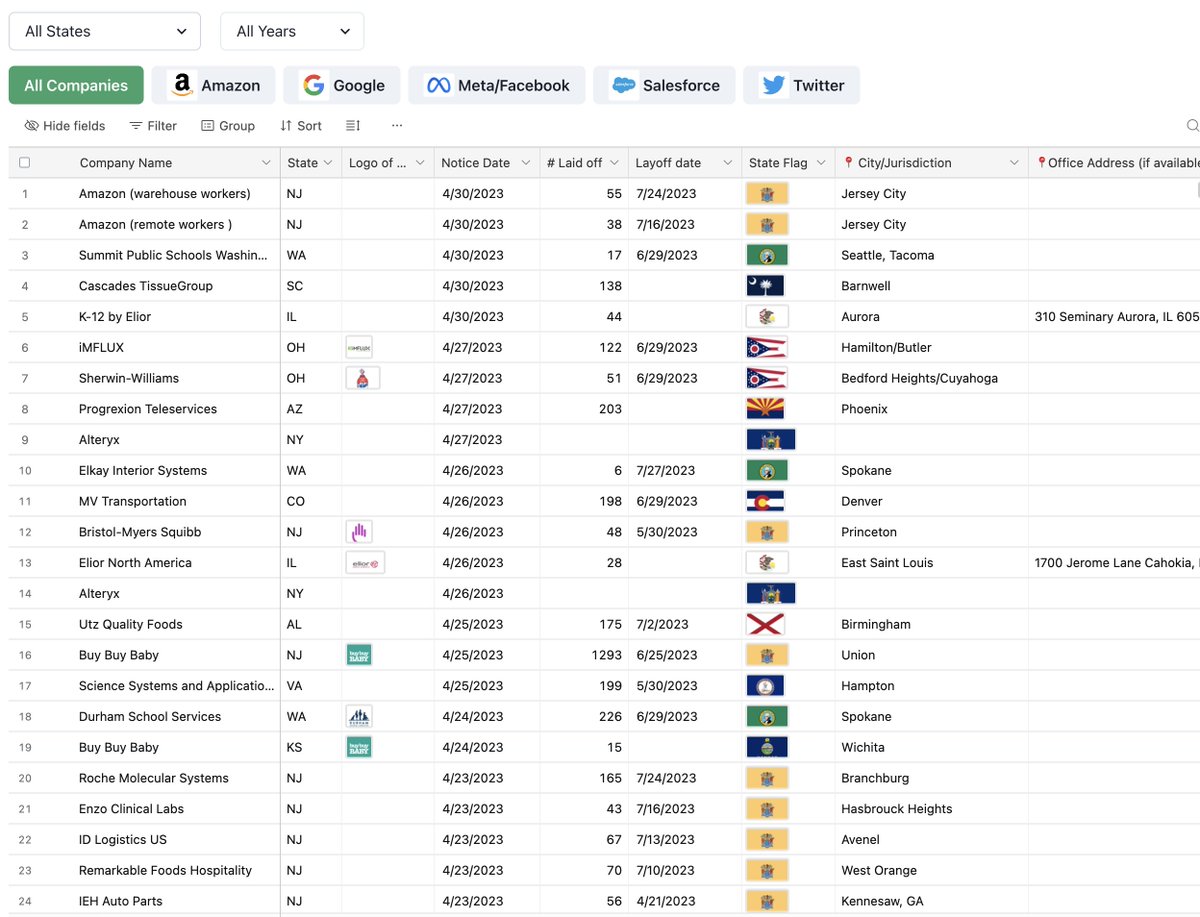
Task: Expand Notice Date column menu arrow
Action: pyautogui.click(x=525, y=163)
